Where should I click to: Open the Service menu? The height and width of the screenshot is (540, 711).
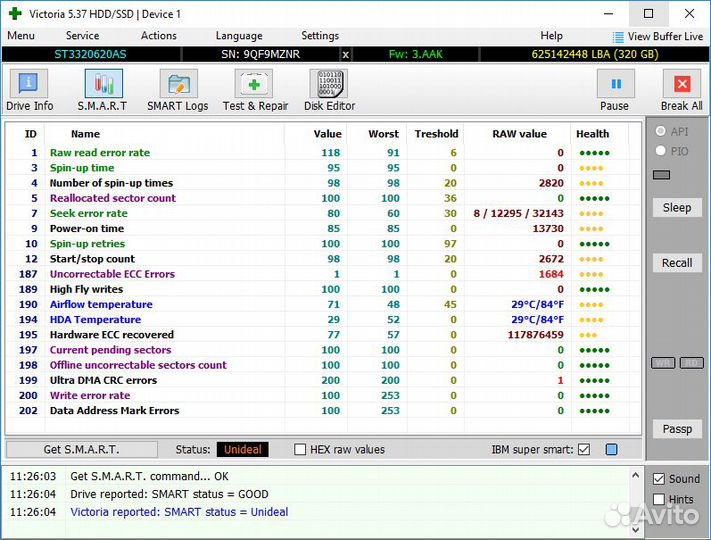point(82,36)
